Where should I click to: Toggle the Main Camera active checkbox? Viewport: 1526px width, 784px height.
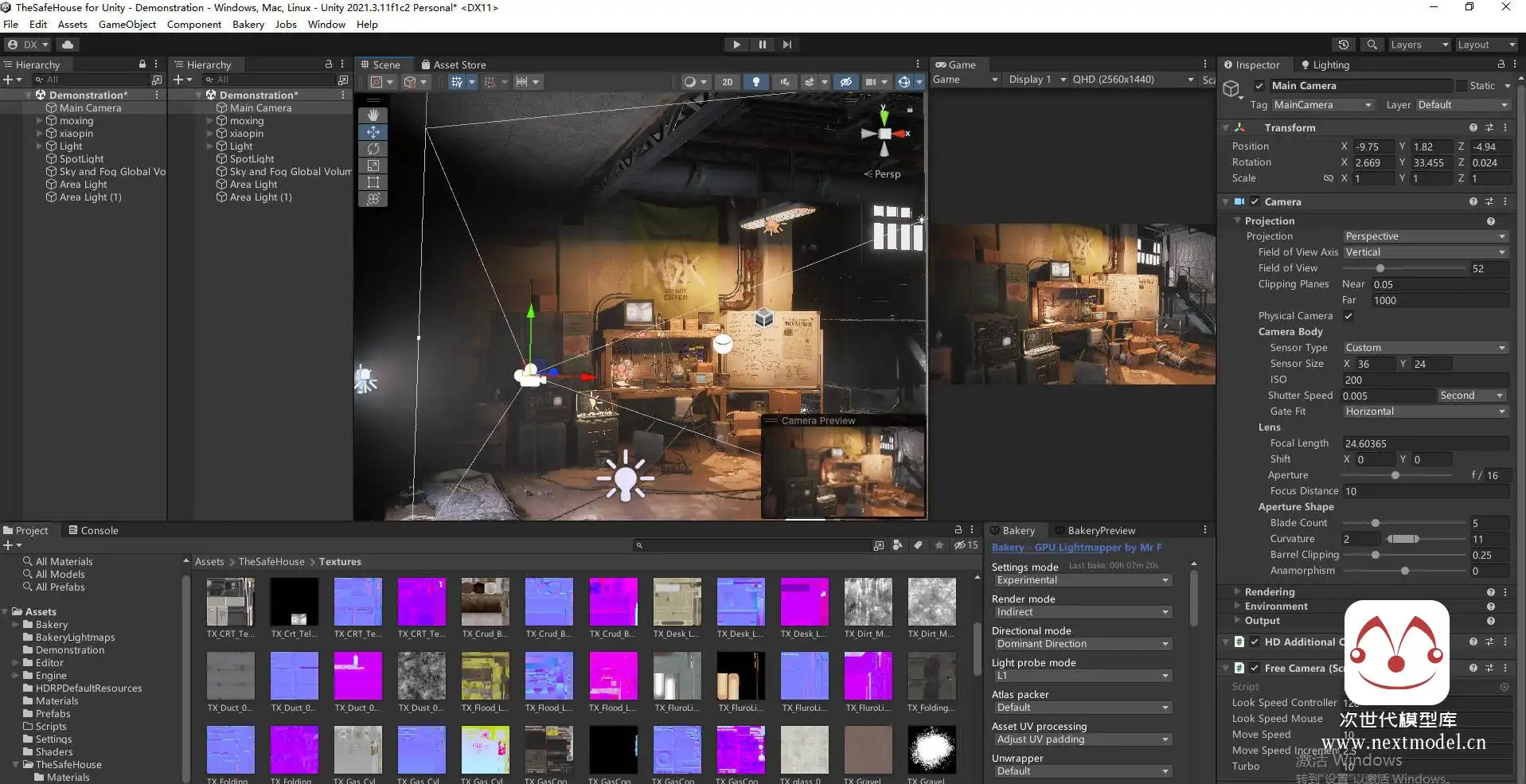tap(1259, 86)
